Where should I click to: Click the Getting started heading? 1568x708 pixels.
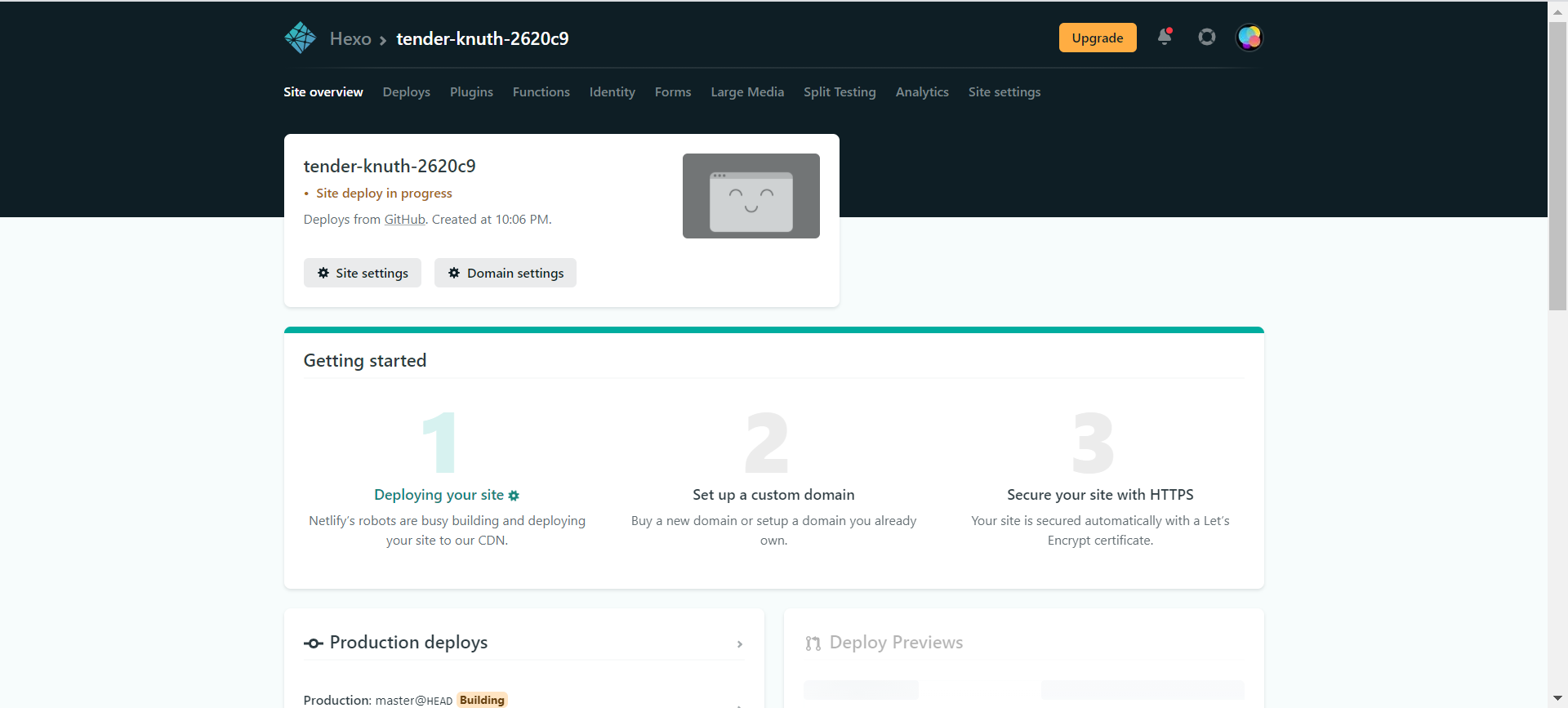point(365,361)
